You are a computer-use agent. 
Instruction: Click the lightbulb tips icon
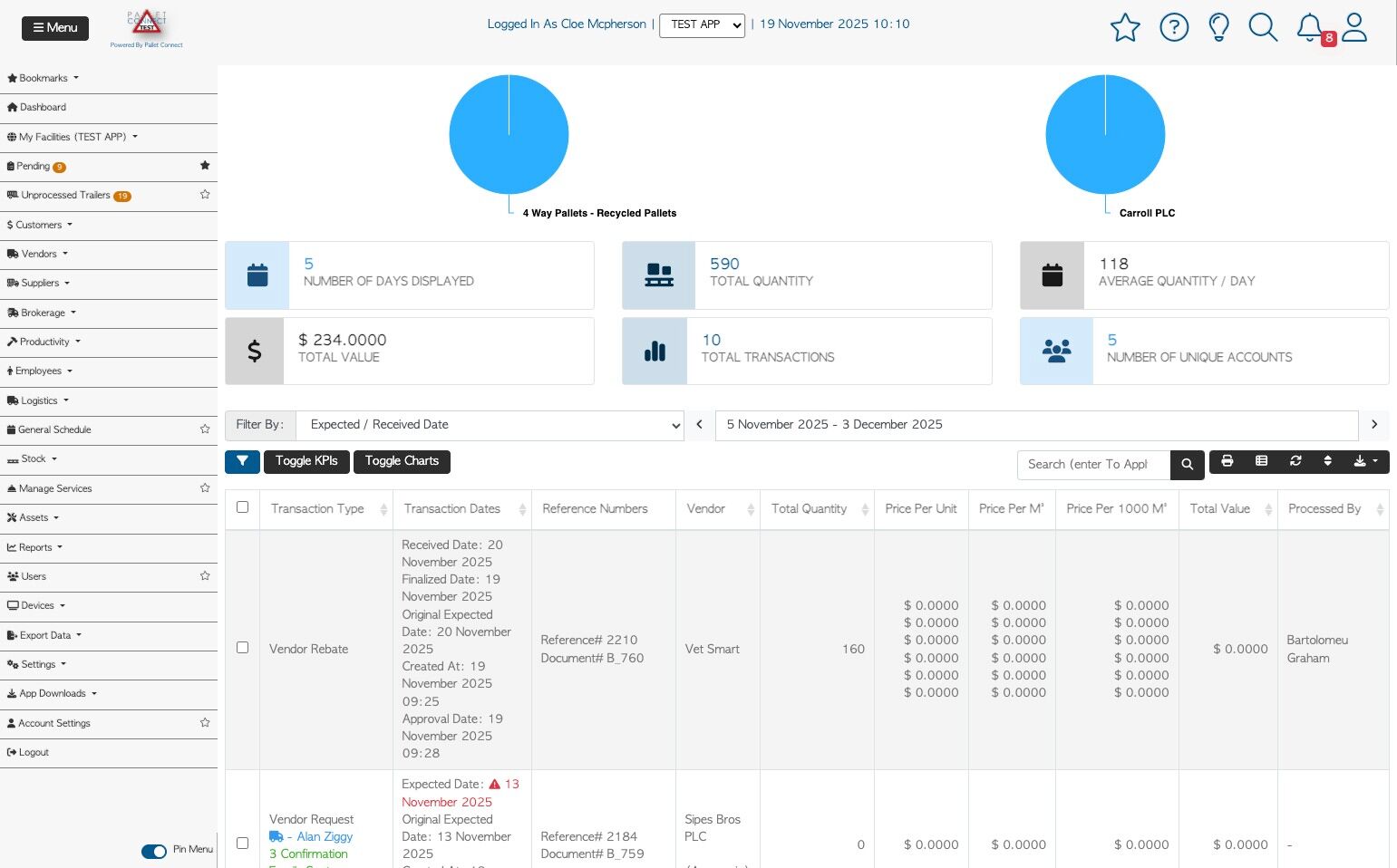pos(1219,27)
